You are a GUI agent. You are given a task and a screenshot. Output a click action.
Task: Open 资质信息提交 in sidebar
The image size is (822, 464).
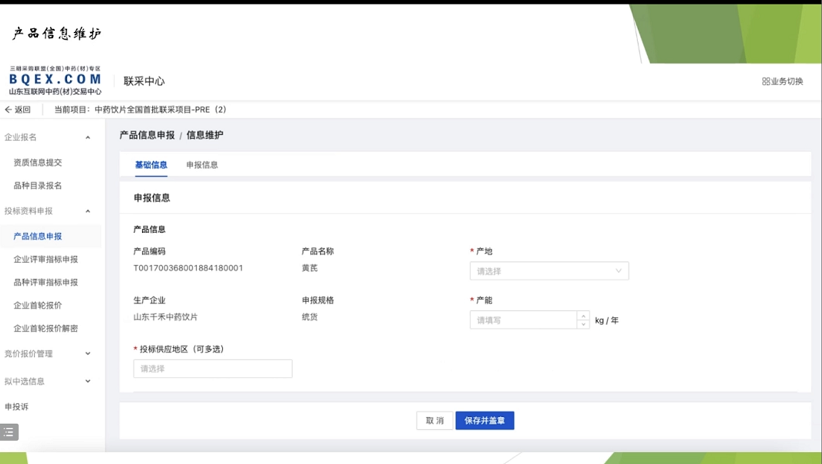[x=38, y=162]
